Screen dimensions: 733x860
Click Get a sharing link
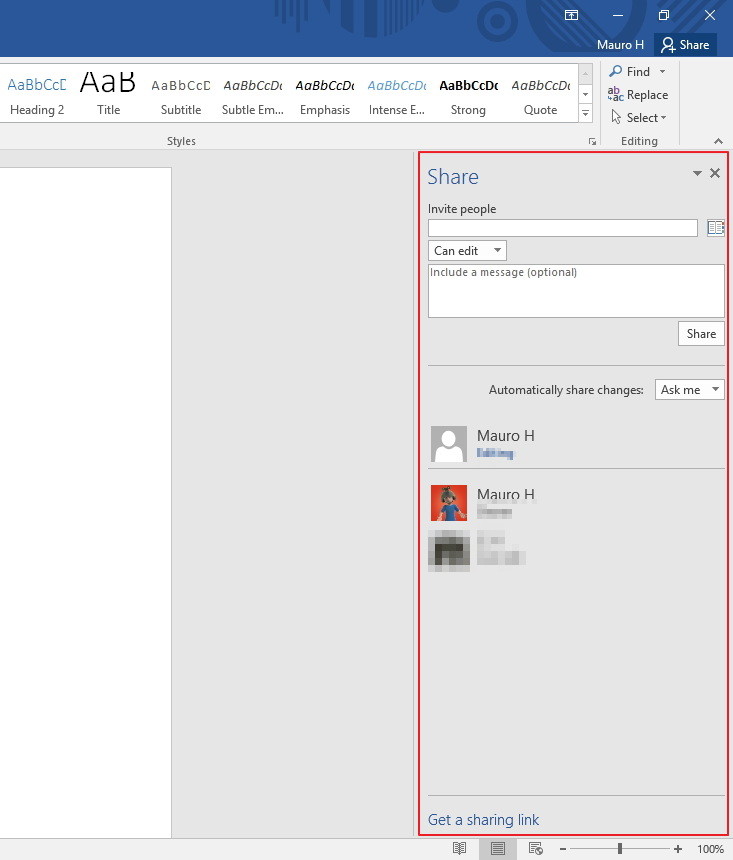coord(483,820)
